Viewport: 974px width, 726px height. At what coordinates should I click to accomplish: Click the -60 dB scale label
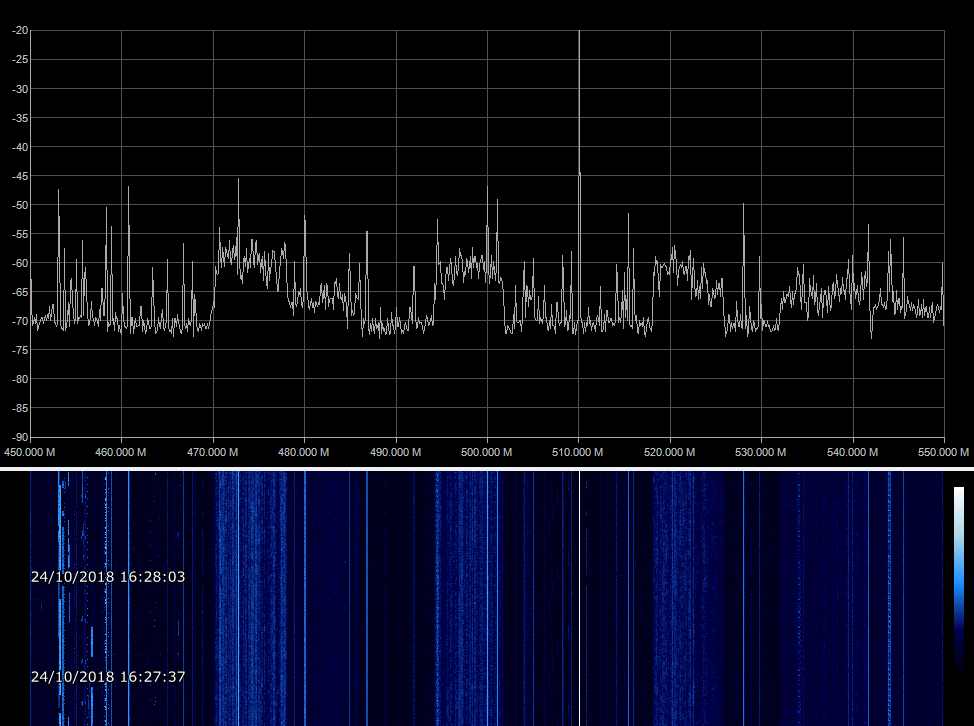[x=20, y=263]
